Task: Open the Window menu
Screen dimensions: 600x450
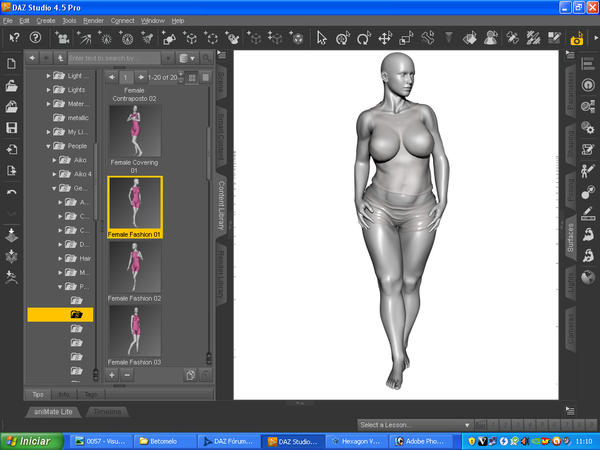Action: (152, 21)
